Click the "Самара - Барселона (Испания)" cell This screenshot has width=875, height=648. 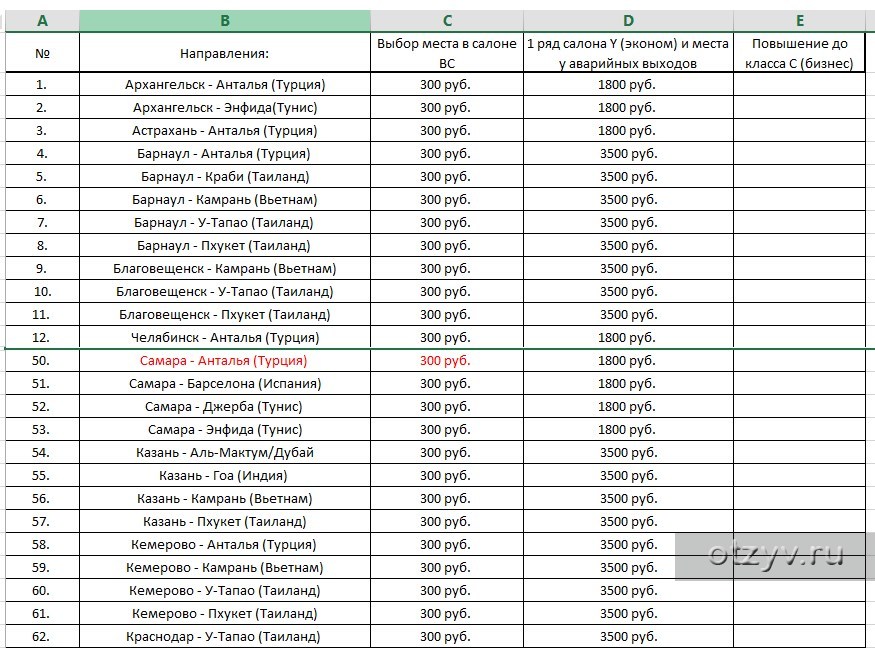click(x=224, y=384)
